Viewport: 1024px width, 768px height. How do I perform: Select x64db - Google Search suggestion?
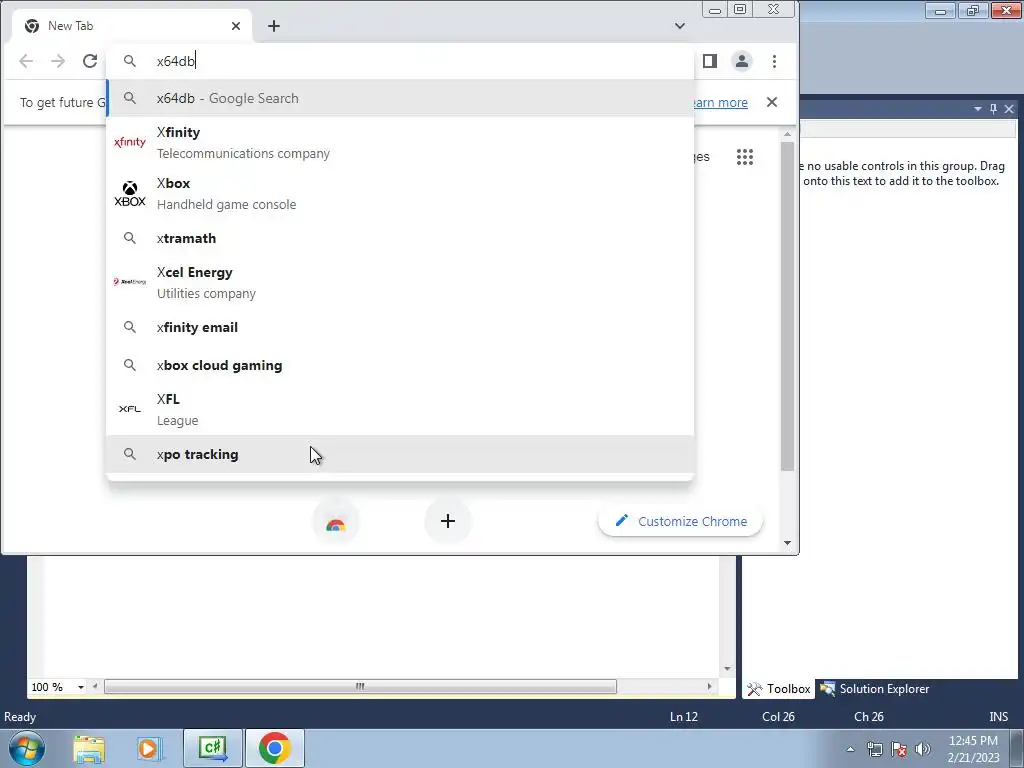tap(400, 98)
